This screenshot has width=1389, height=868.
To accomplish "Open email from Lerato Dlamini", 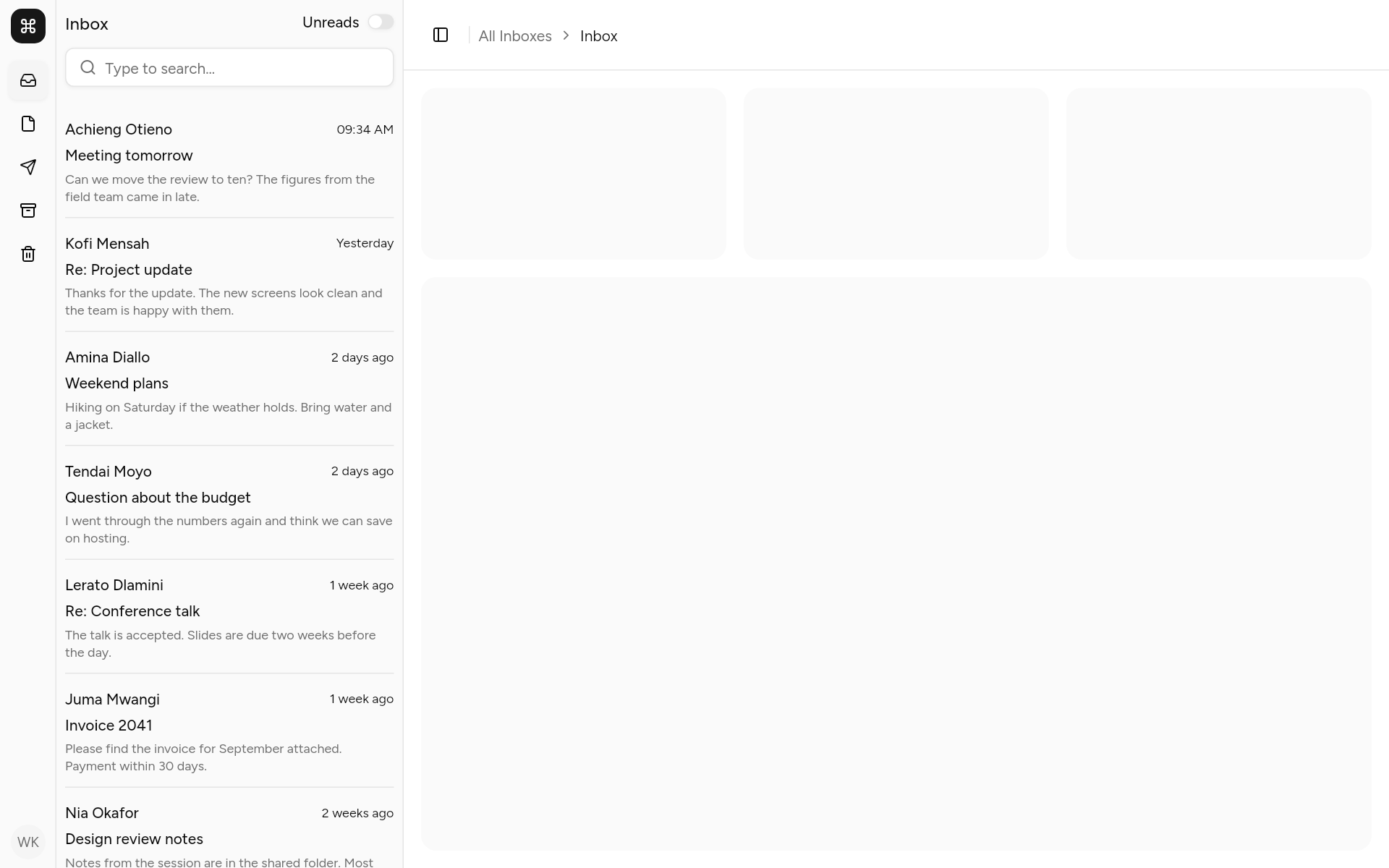I will click(229, 616).
